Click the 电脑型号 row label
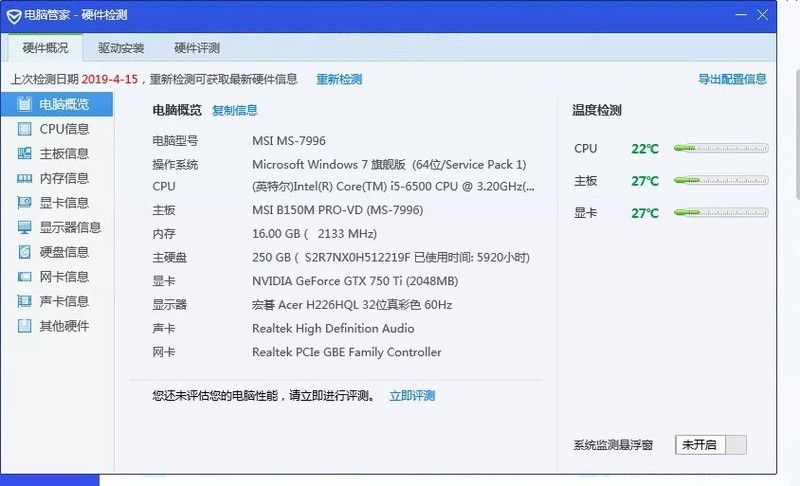 [x=175, y=141]
